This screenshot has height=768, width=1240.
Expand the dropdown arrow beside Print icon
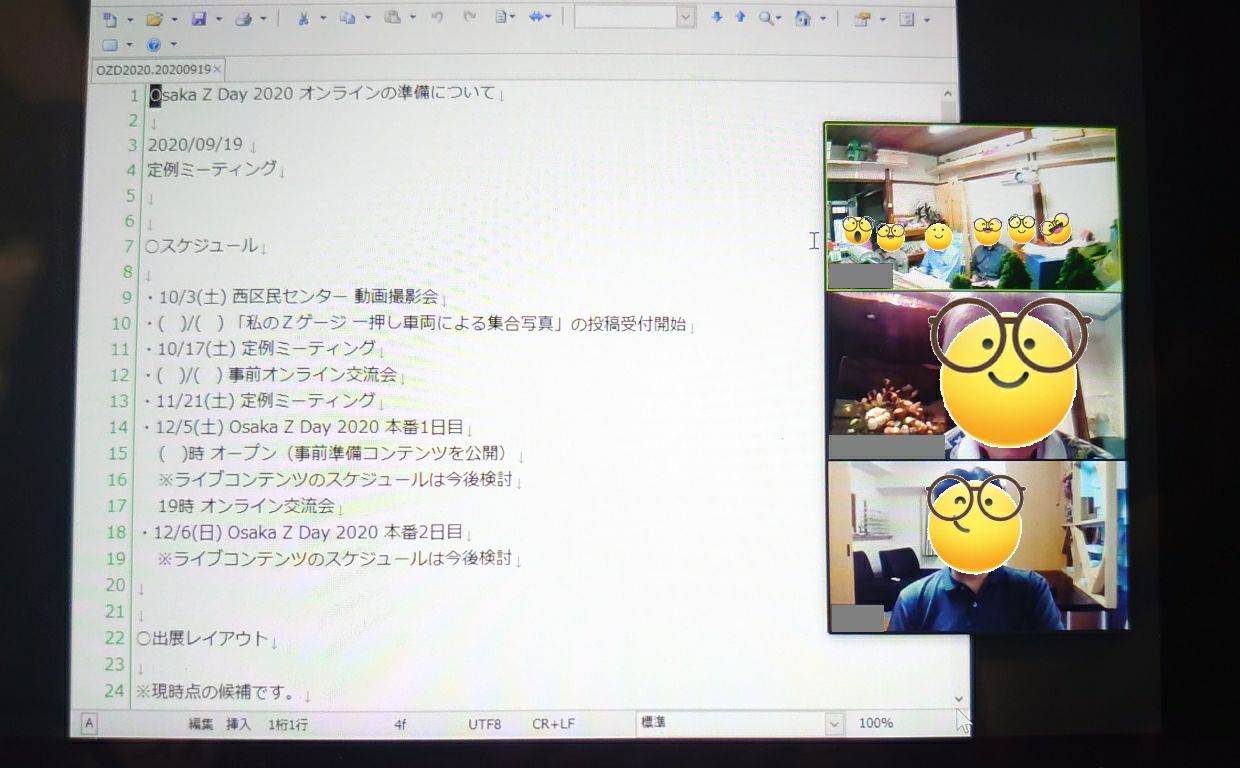point(264,20)
